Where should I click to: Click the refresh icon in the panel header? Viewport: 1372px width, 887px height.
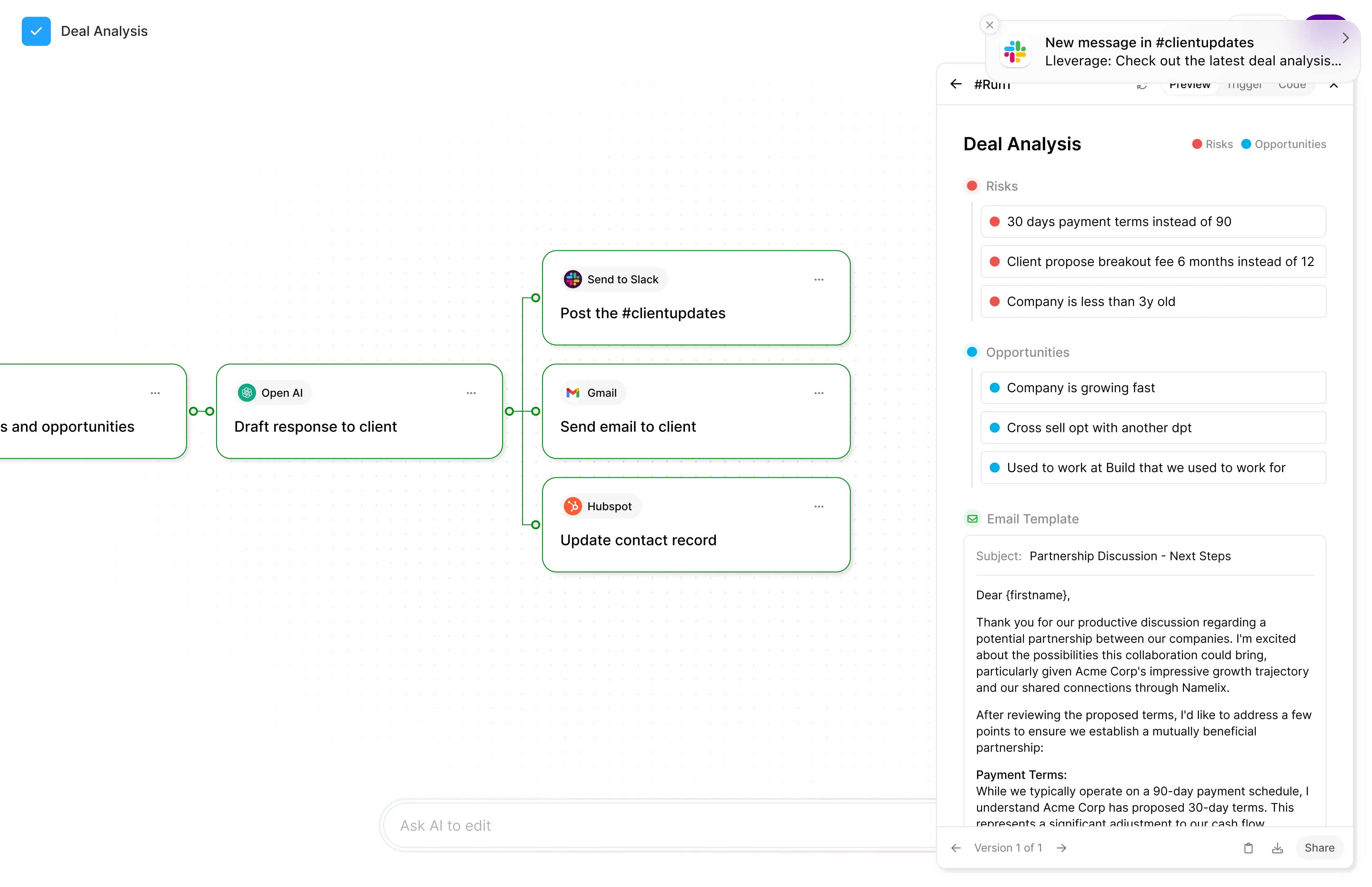coord(1141,86)
